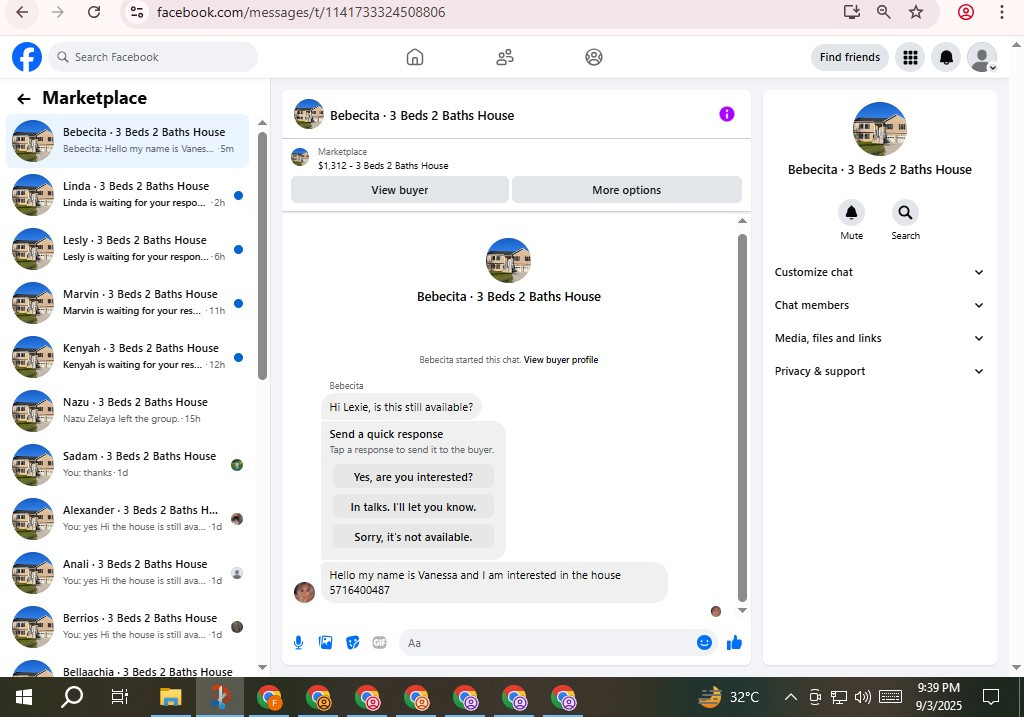Open Windows taskbar search

pyautogui.click(x=72, y=697)
